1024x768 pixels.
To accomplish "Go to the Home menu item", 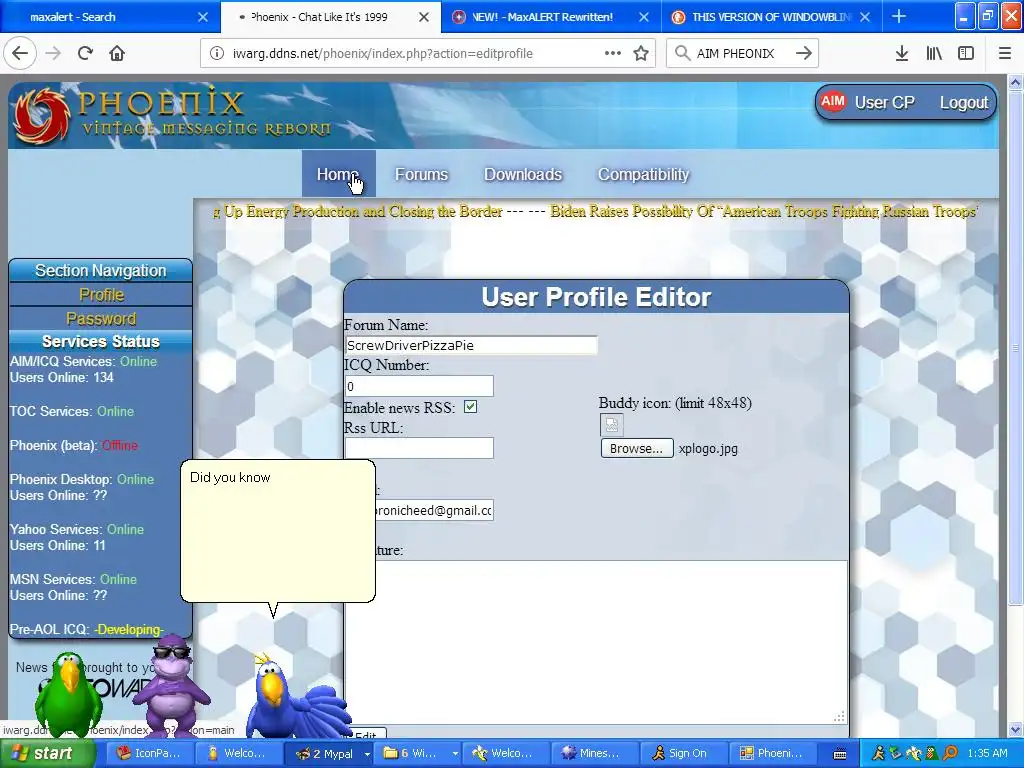I will tap(338, 174).
